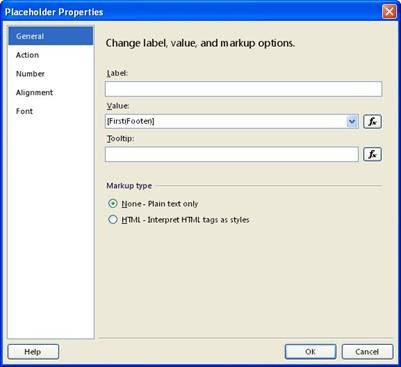The width and height of the screenshot is (401, 367).
Task: Close the Placeholder Properties dialog
Action: pos(389,12)
